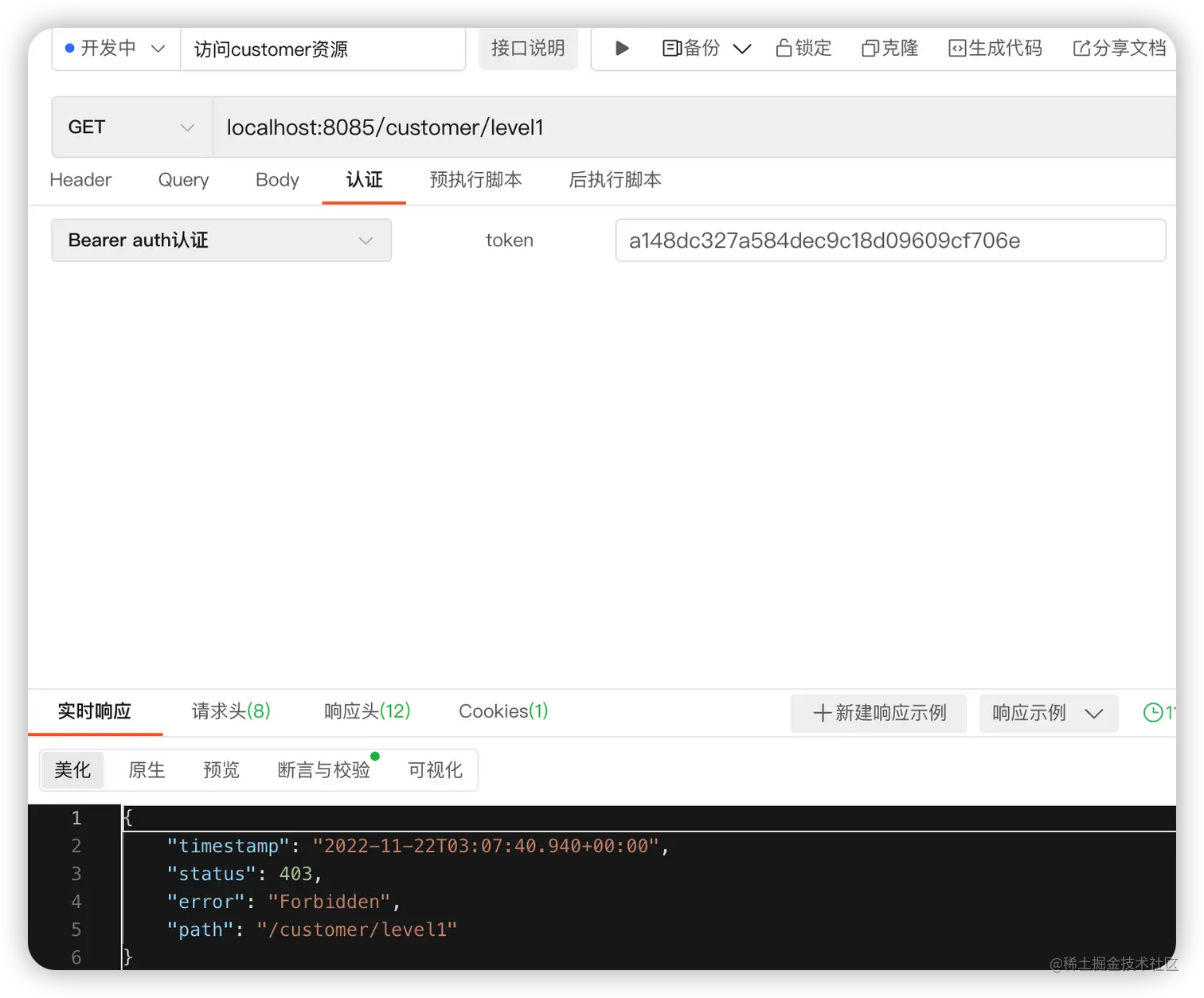The height and width of the screenshot is (998, 1204).
Task: Click 生成代码 generate code button
Action: tap(995, 49)
